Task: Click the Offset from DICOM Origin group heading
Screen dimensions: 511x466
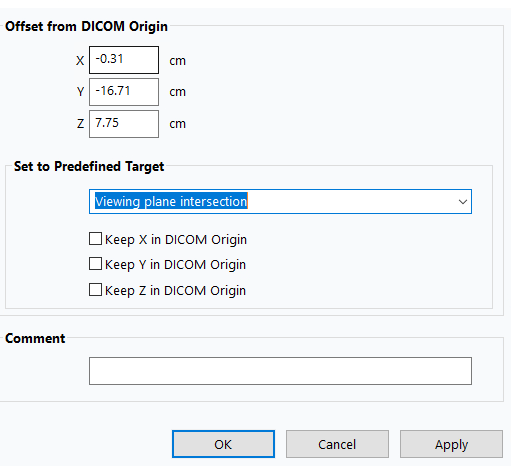Action: pos(86,26)
